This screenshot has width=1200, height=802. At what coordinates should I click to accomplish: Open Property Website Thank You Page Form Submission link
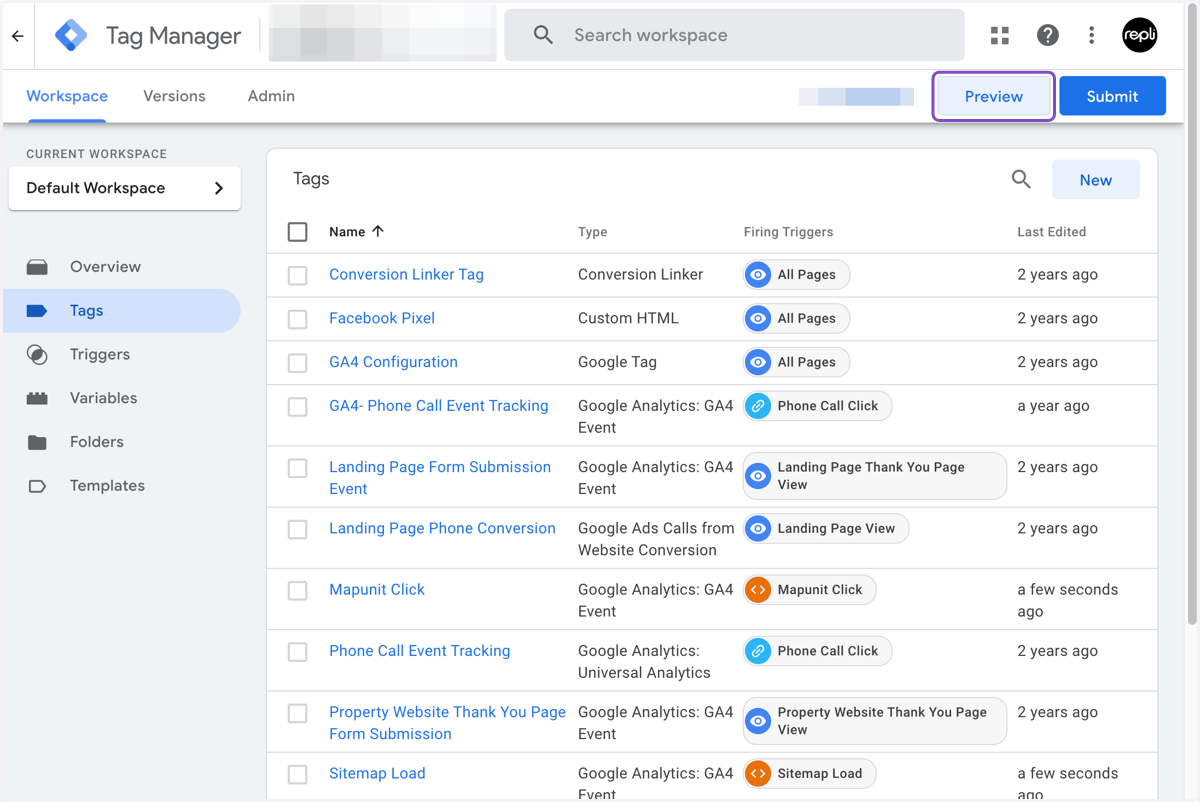click(x=447, y=723)
